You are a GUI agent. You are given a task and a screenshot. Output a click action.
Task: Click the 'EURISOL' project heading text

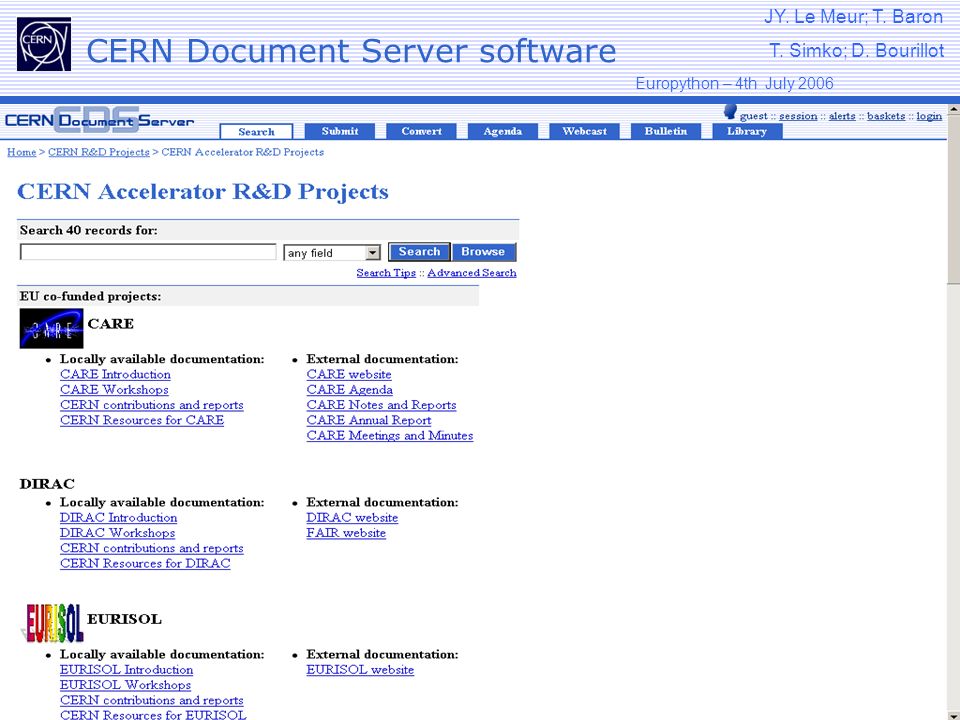click(x=124, y=619)
